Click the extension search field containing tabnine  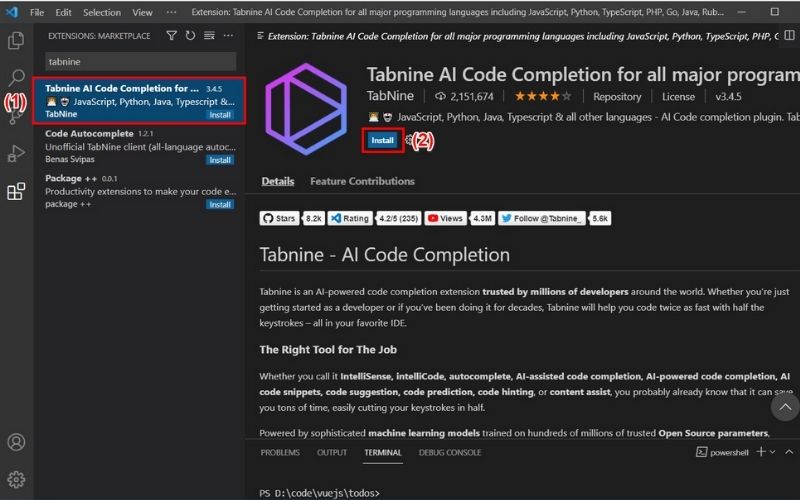pyautogui.click(x=141, y=62)
